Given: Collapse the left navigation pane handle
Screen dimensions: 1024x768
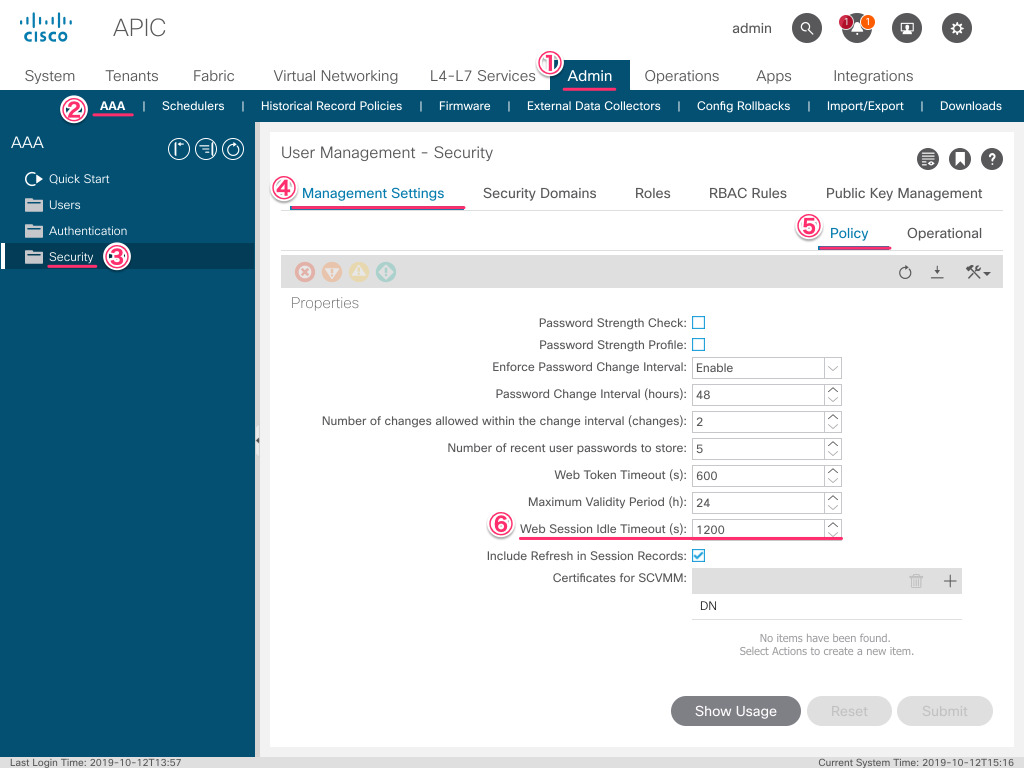Looking at the screenshot, I should (257, 440).
